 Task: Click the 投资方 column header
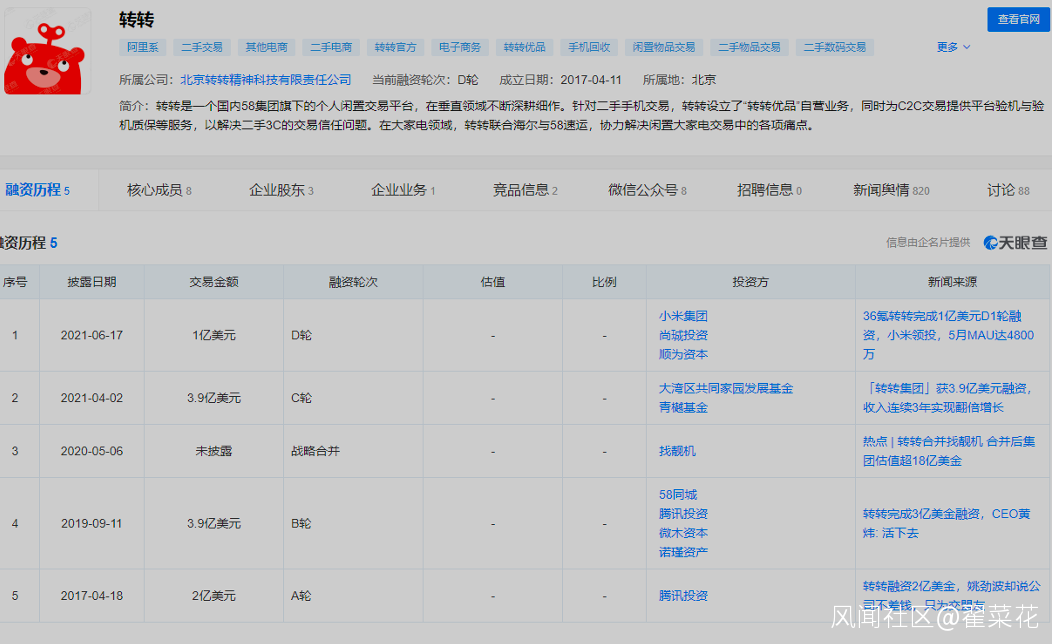751,282
